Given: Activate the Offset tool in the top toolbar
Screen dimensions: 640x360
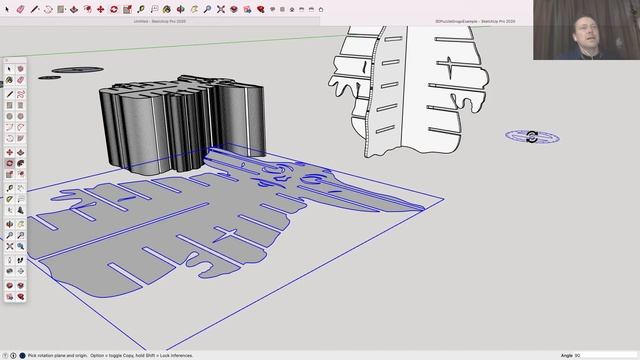Looking at the screenshot, I should pos(87,9).
